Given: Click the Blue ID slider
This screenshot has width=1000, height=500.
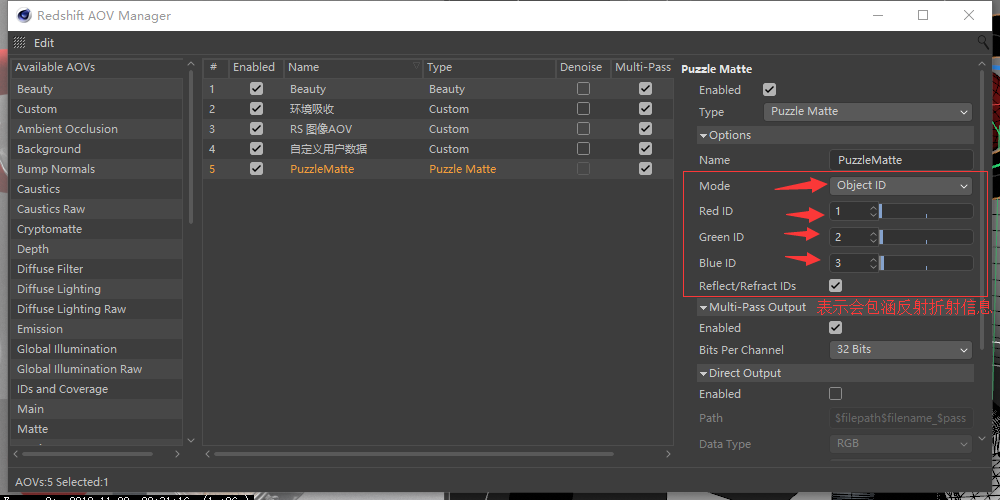Looking at the screenshot, I should pyautogui.click(x=926, y=263).
